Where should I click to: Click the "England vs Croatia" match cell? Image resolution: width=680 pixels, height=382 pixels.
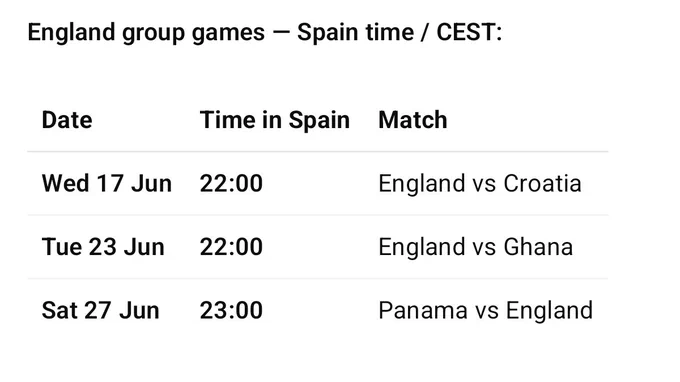point(480,184)
